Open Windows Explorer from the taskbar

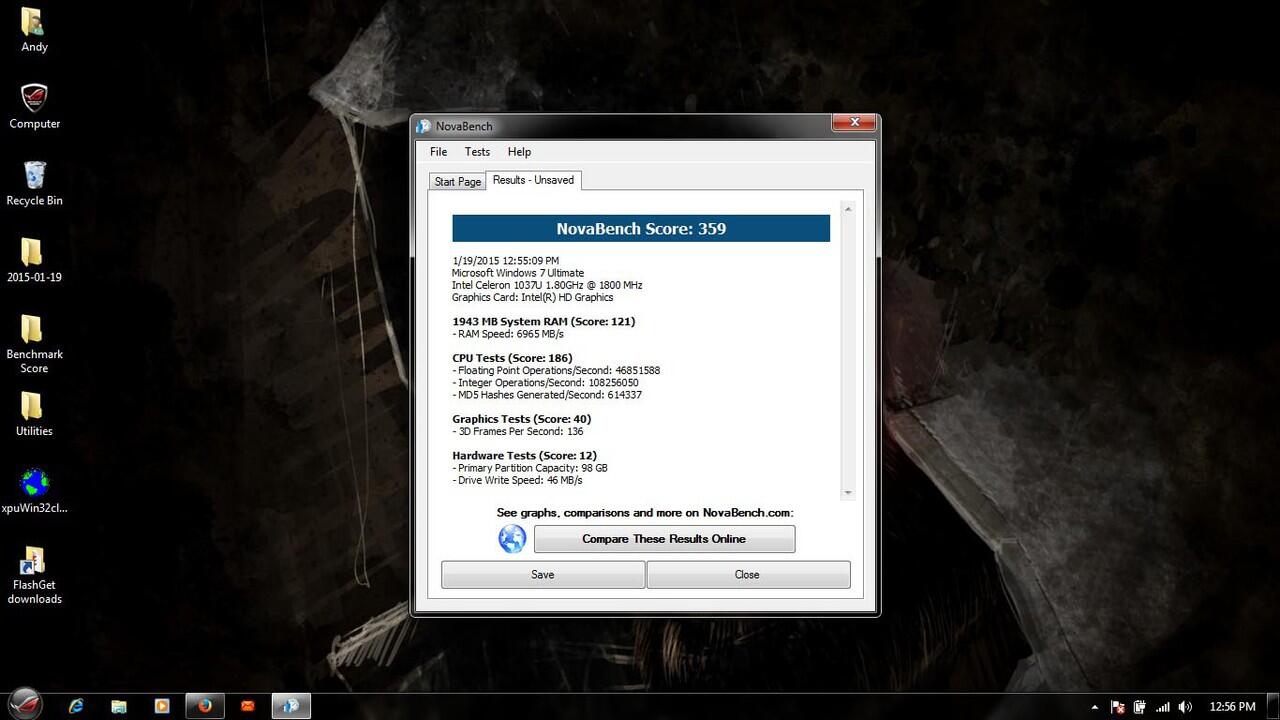click(x=119, y=706)
